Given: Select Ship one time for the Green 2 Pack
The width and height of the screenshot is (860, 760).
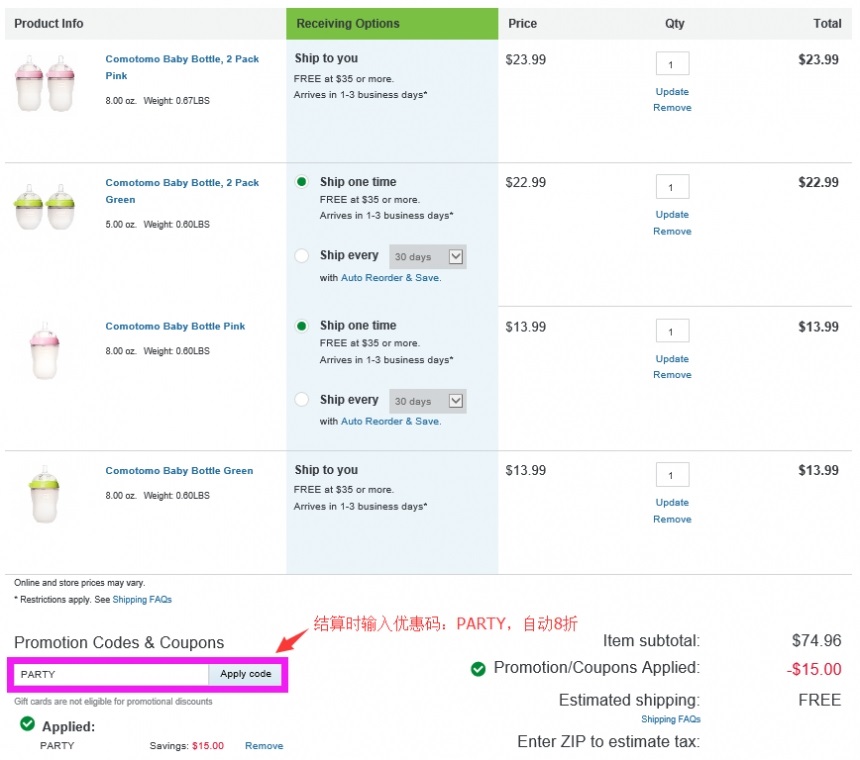Looking at the screenshot, I should pos(301,182).
